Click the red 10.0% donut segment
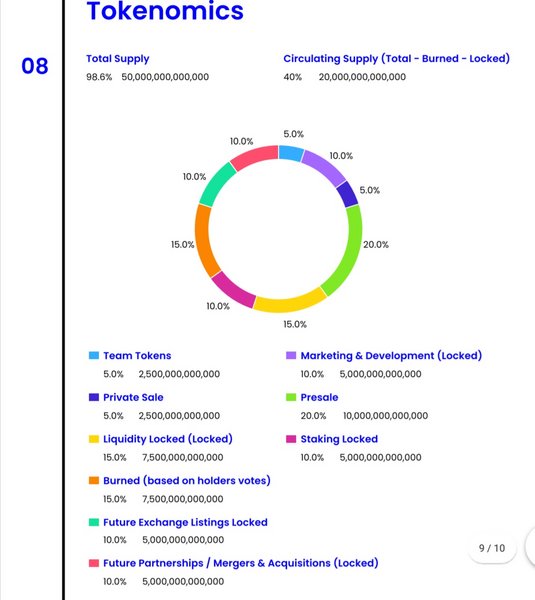 (255, 156)
